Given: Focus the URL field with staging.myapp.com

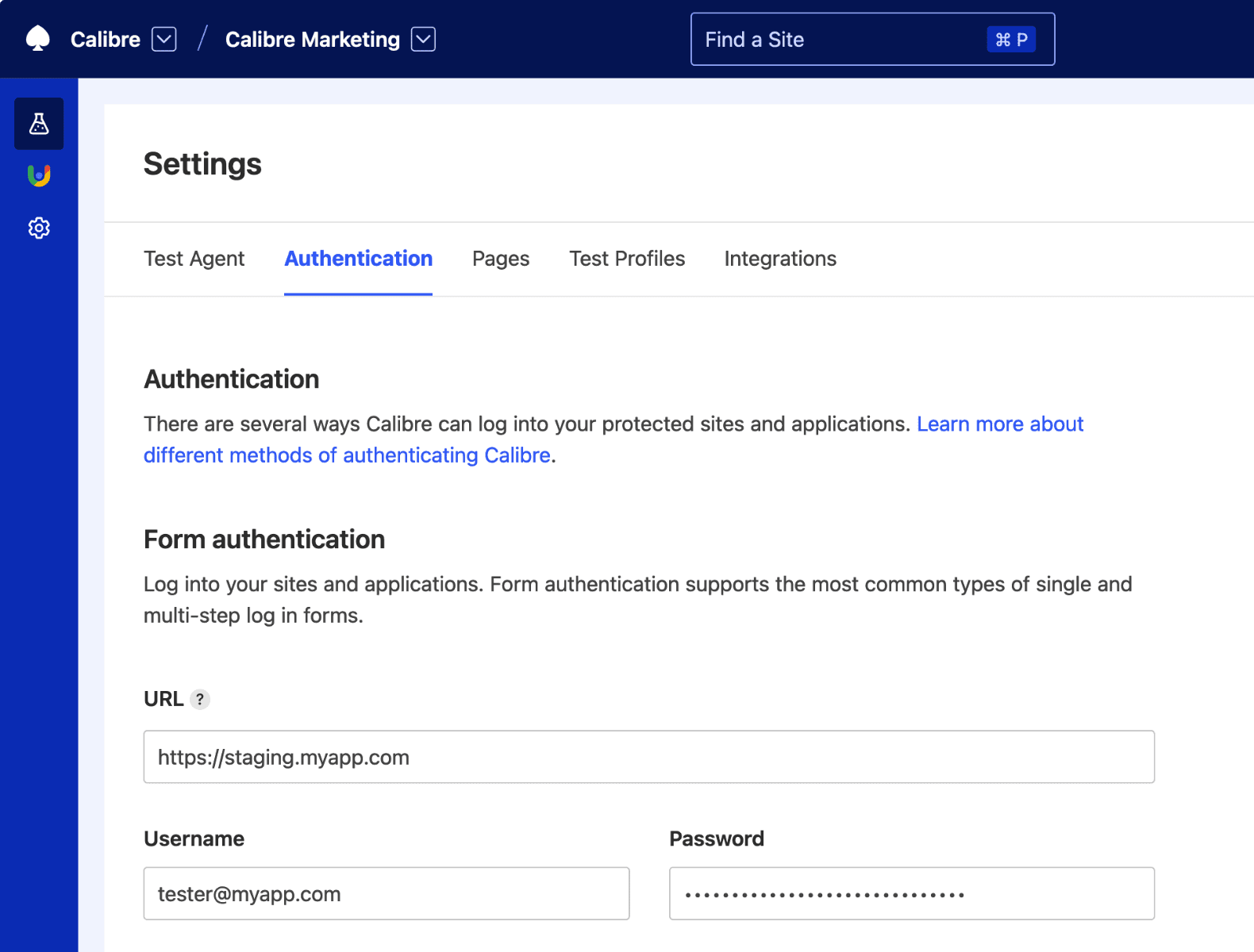Looking at the screenshot, I should tap(648, 757).
